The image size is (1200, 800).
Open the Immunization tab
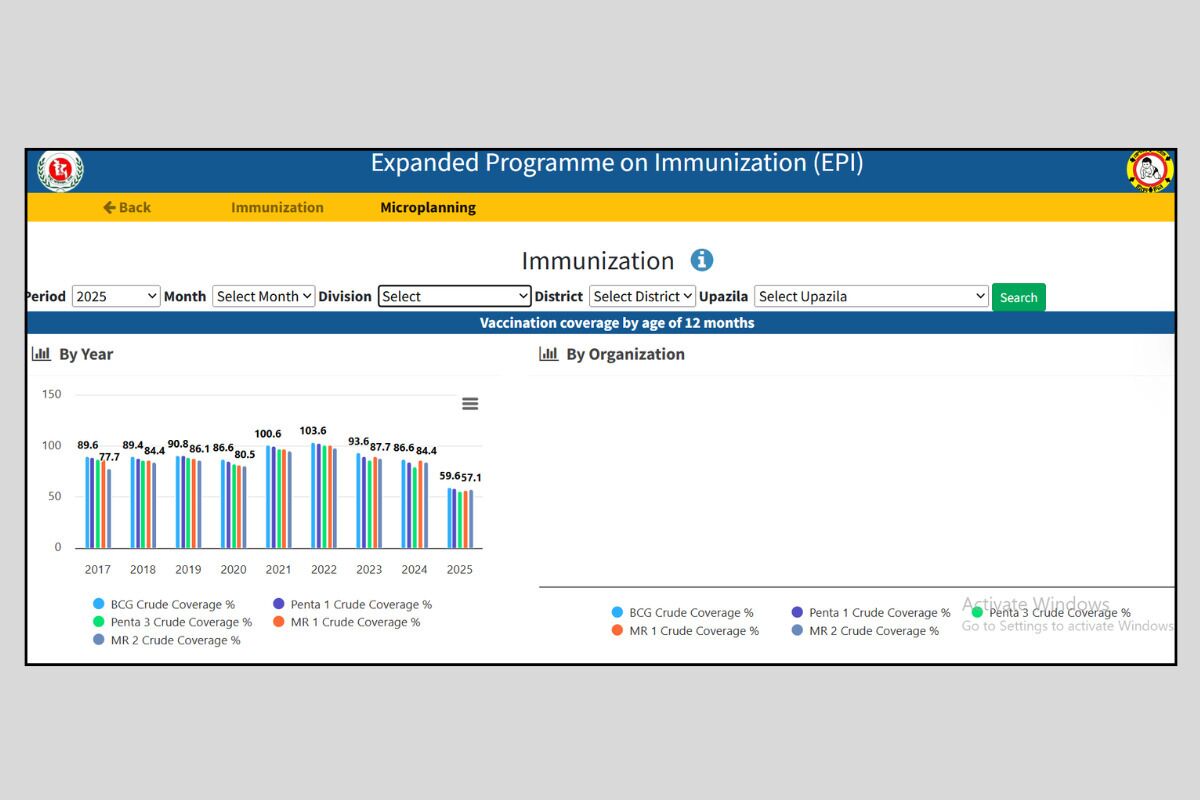coord(277,208)
